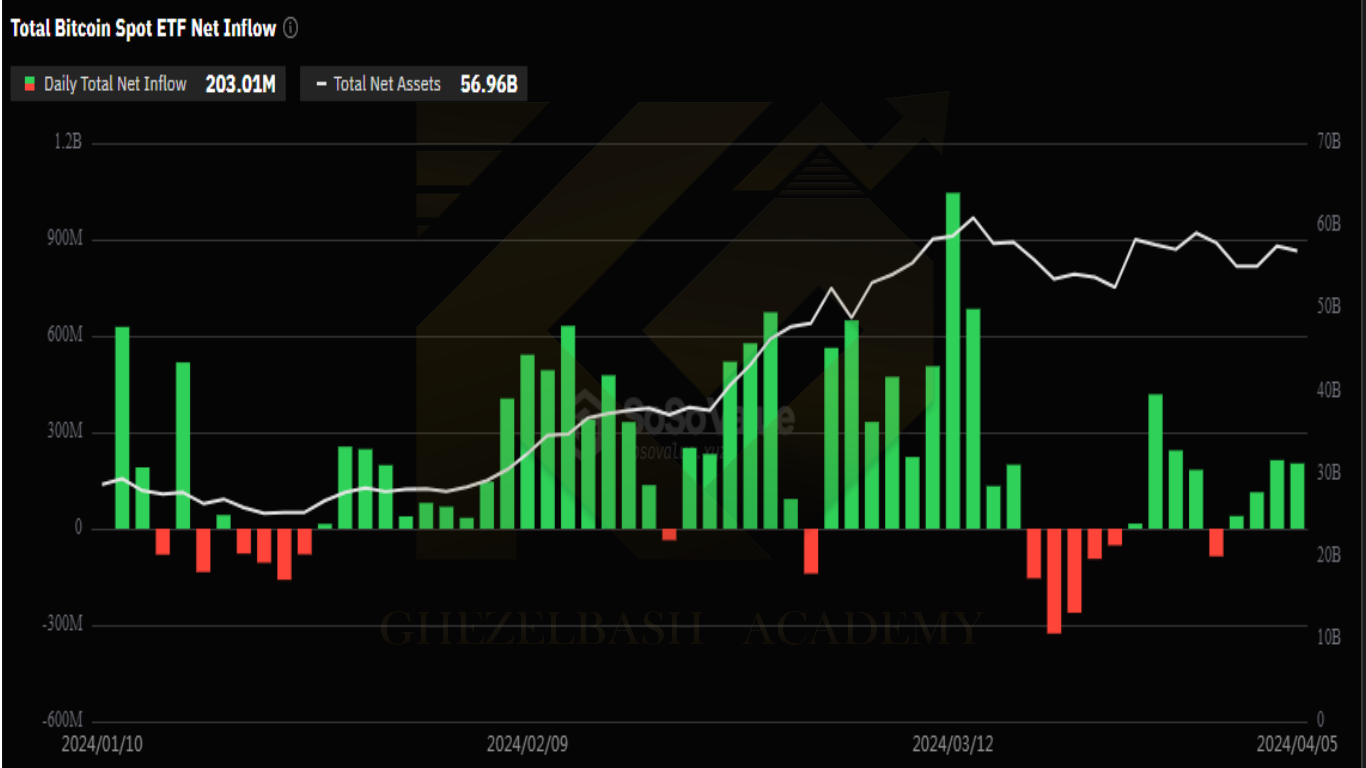
Task: Click the 10B right axis label
Action: [x=1328, y=638]
